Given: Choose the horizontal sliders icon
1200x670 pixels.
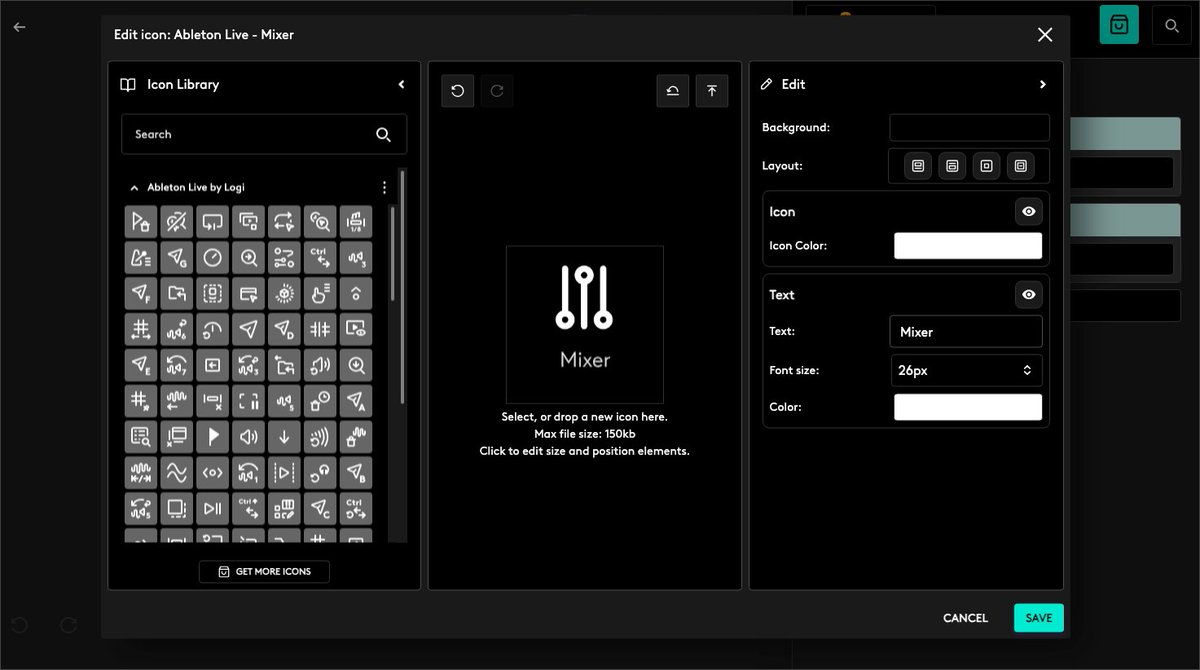Looking at the screenshot, I should [284, 257].
